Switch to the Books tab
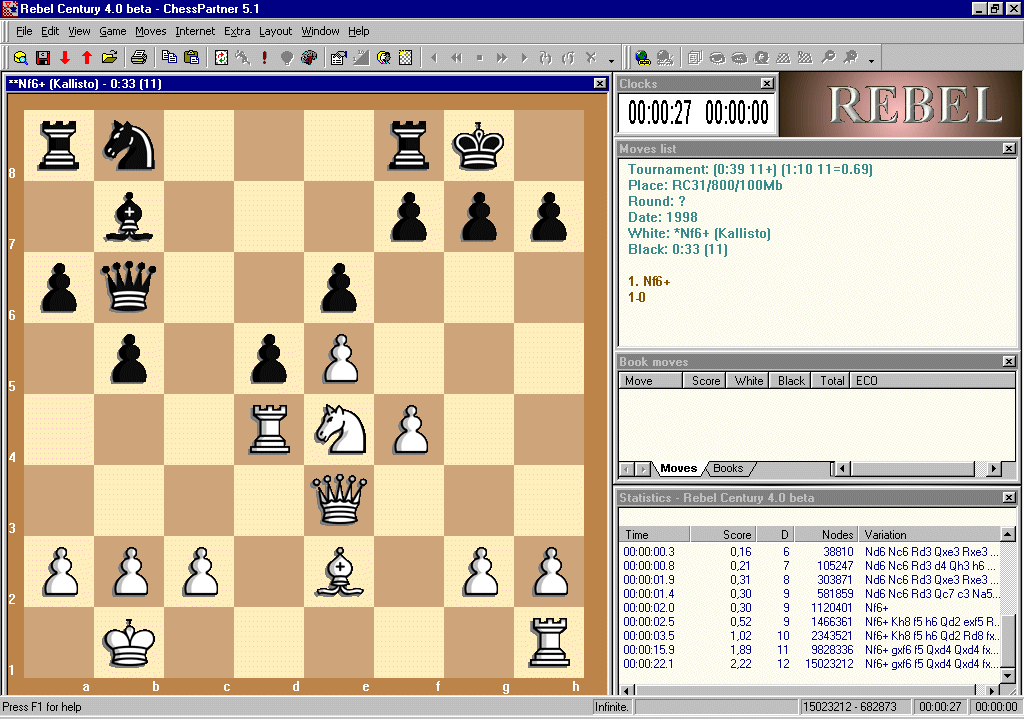 [x=728, y=468]
